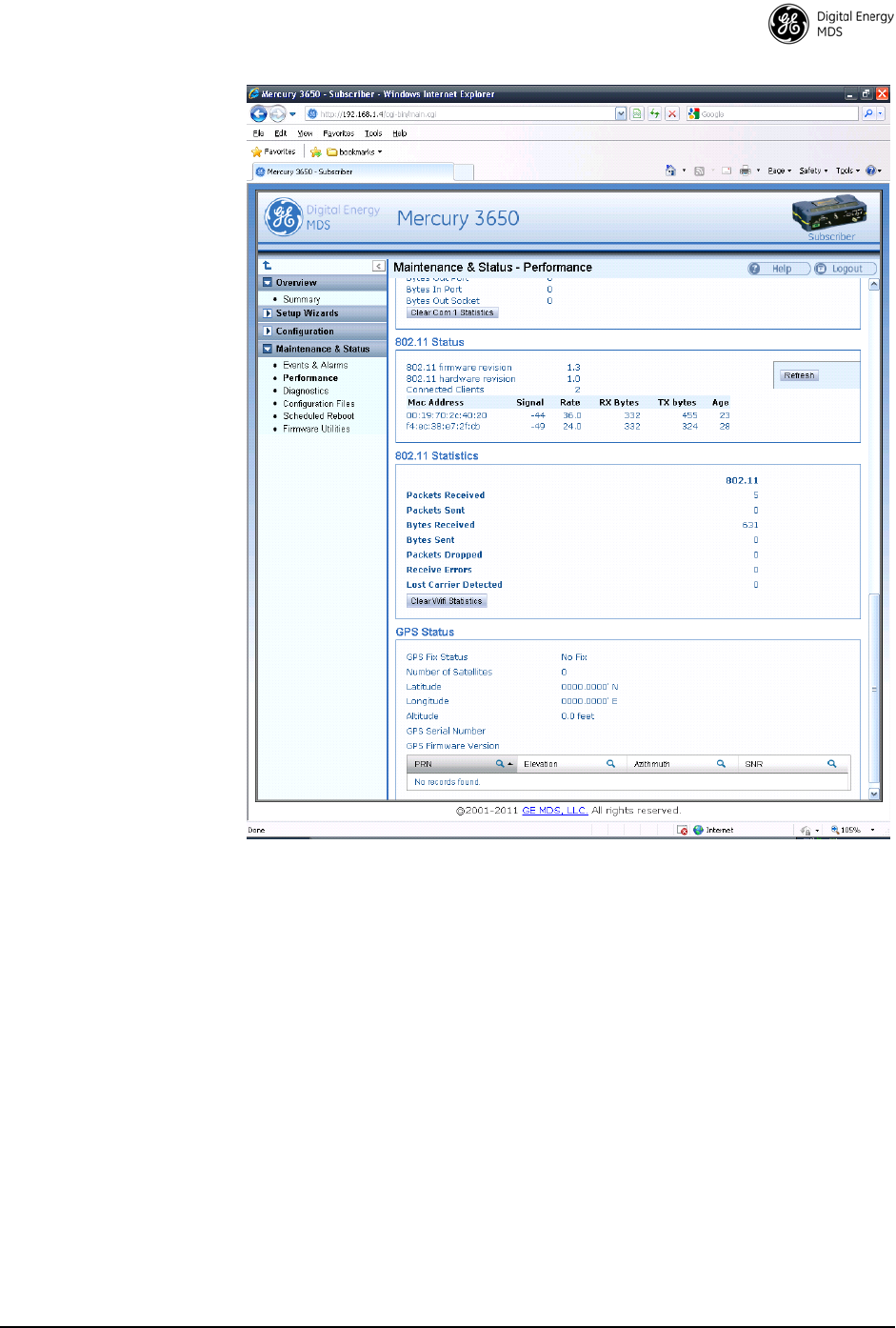This screenshot has width=896, height=1328.
Task: Open the recent pages dropdown beside Forward
Action: (292, 114)
